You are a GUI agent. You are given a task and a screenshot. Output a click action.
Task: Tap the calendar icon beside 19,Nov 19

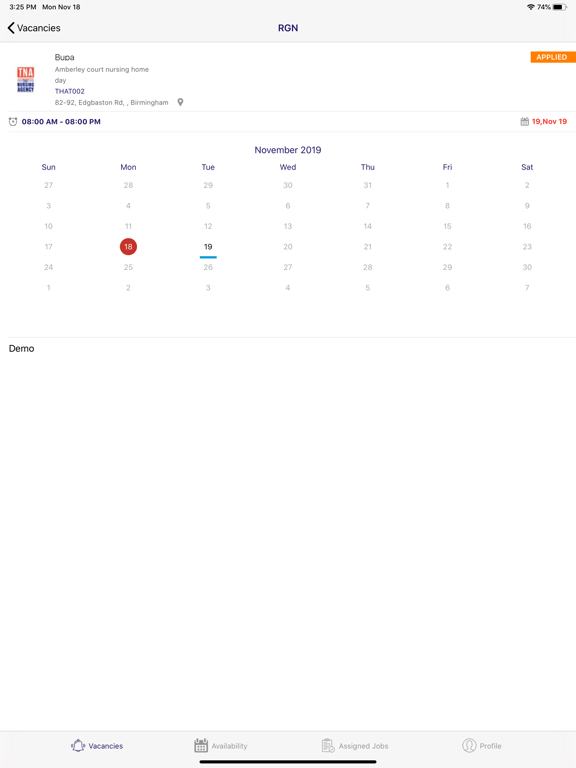coord(525,121)
